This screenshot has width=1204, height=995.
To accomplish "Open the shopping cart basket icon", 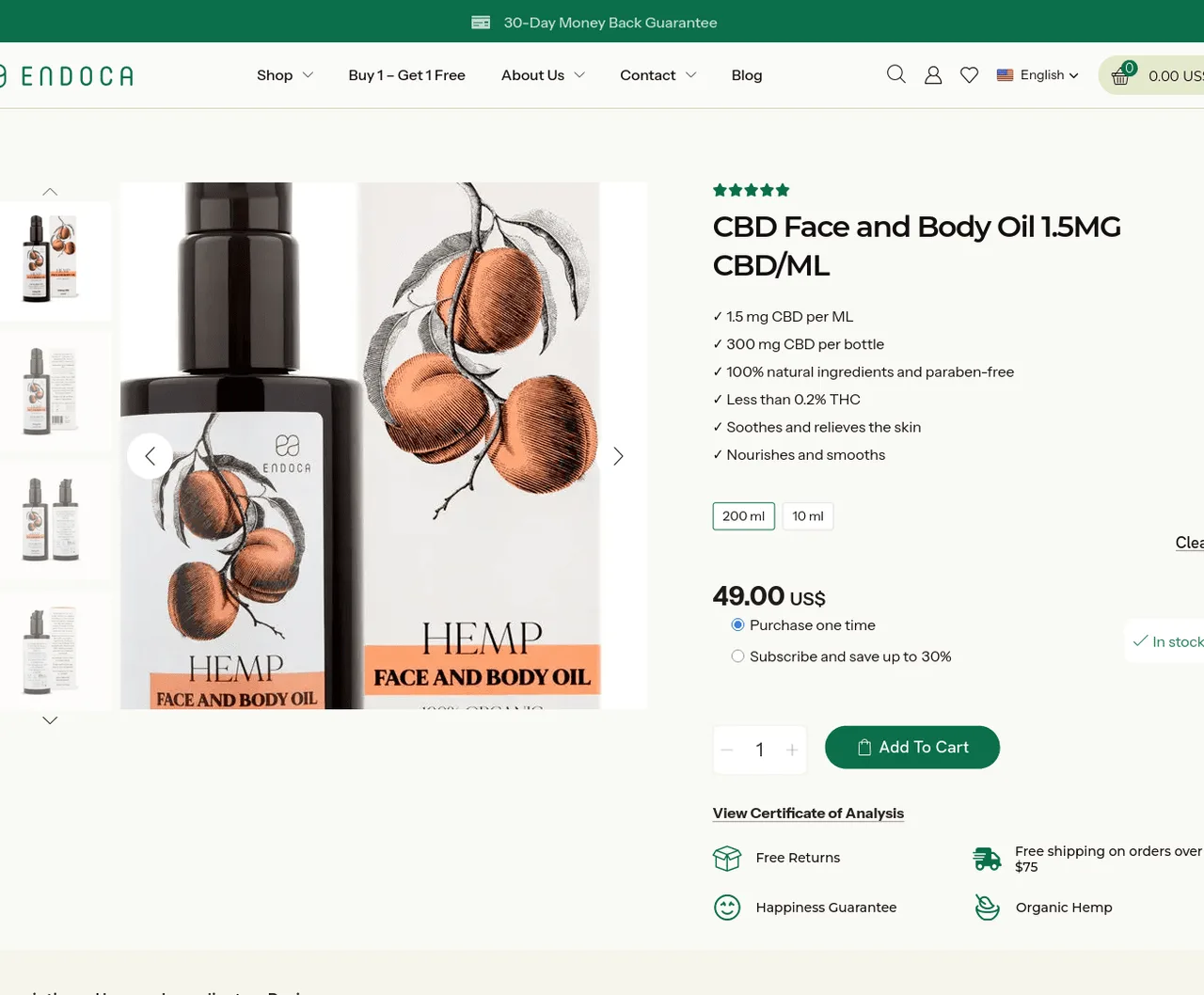I will (1120, 76).
